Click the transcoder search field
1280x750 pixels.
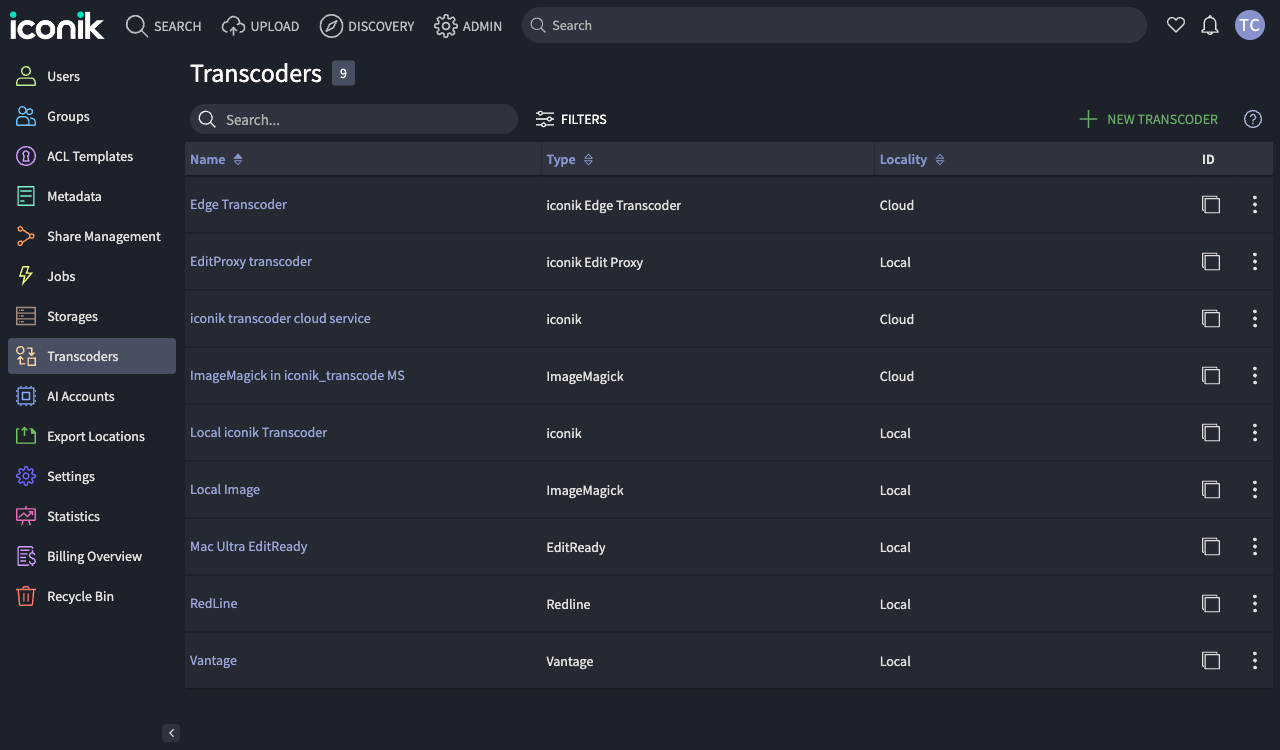pyautogui.click(x=354, y=119)
